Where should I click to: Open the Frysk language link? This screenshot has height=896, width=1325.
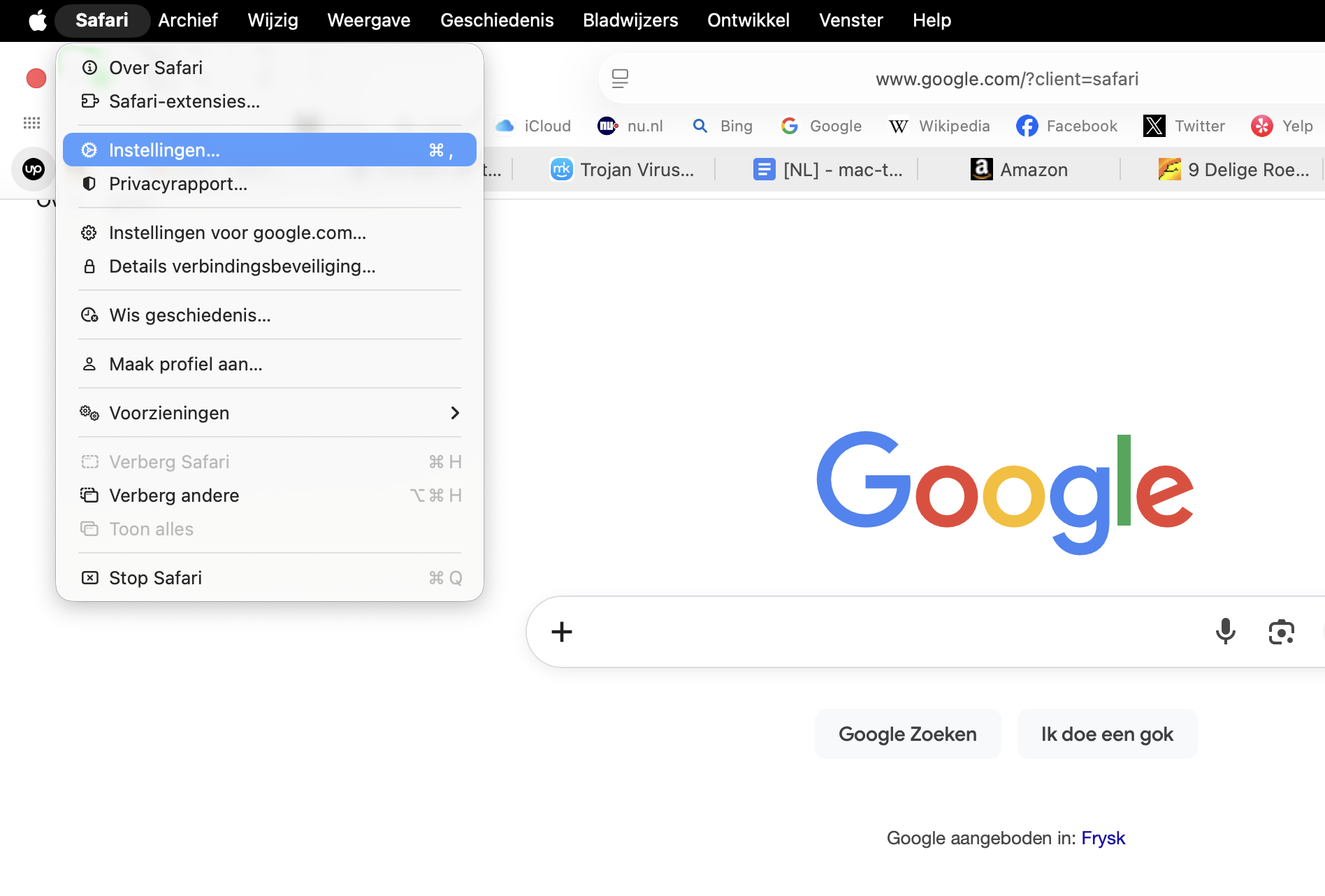coord(1103,837)
